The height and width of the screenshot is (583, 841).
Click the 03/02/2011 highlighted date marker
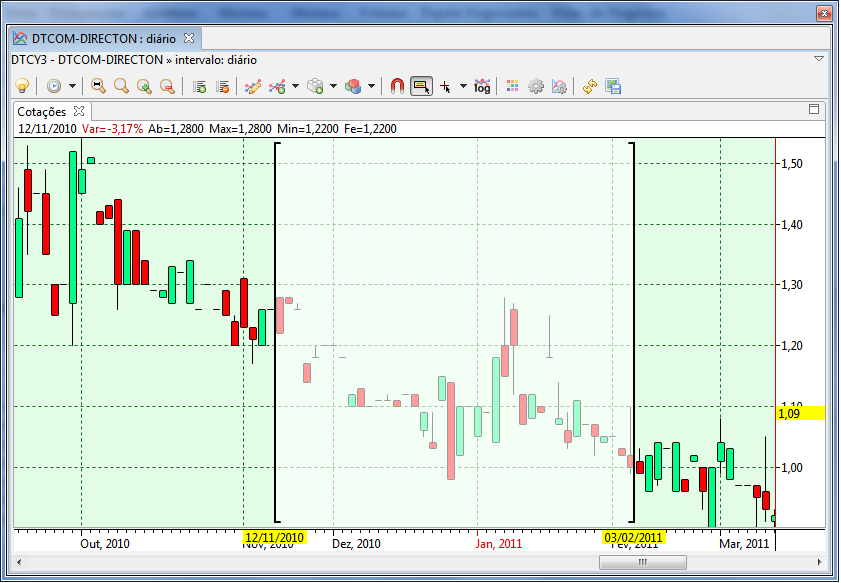(x=633, y=537)
